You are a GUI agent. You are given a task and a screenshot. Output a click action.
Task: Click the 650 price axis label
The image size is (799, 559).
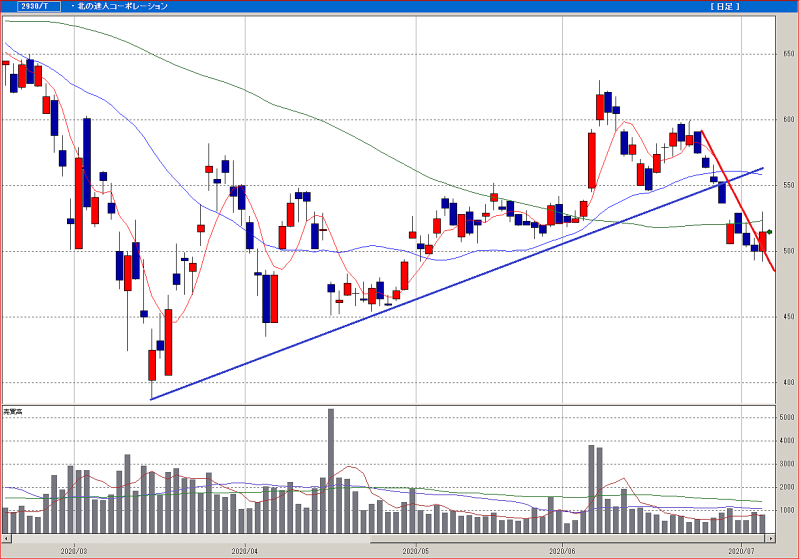pos(786,54)
